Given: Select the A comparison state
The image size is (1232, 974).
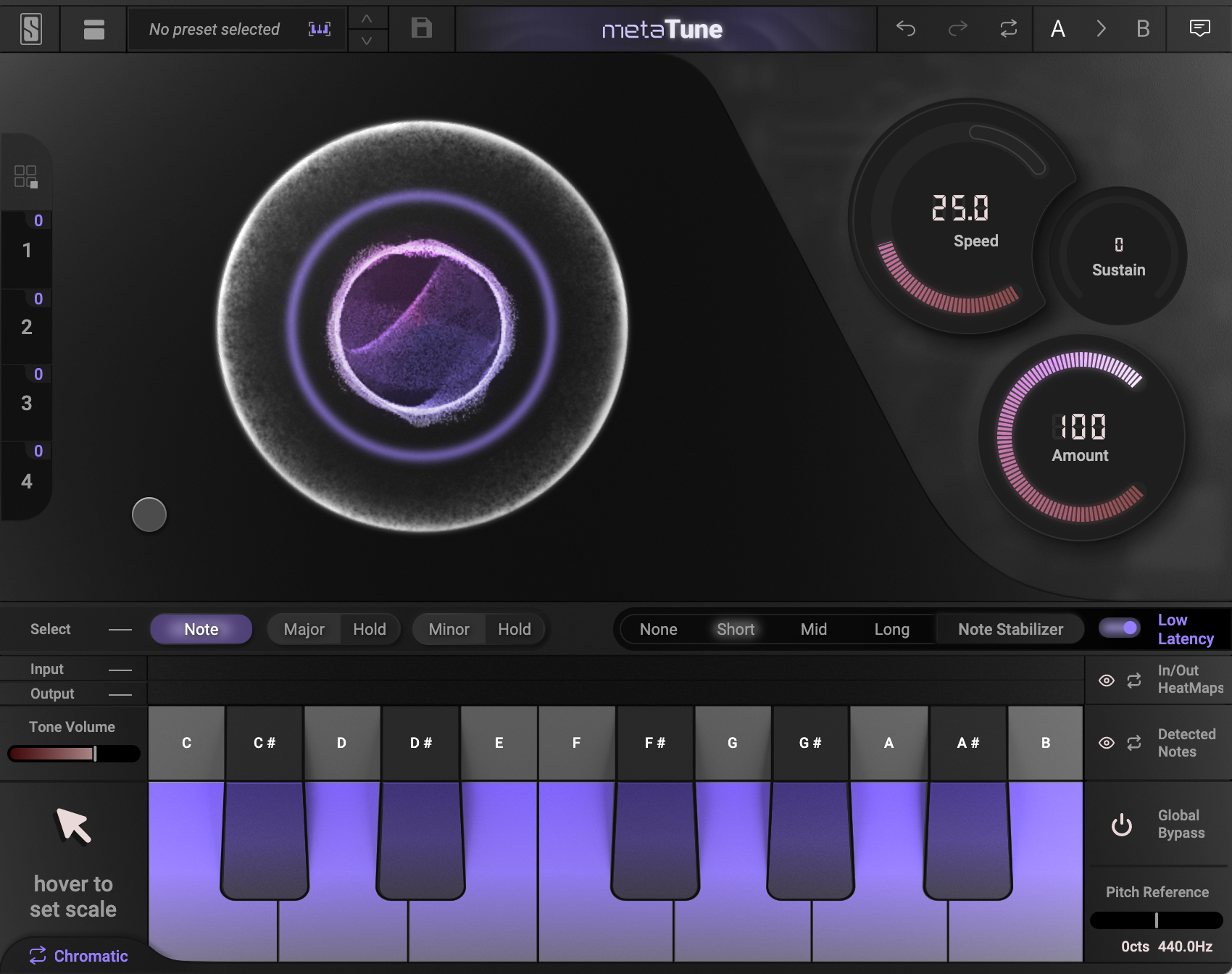Looking at the screenshot, I should pyautogui.click(x=1058, y=29).
